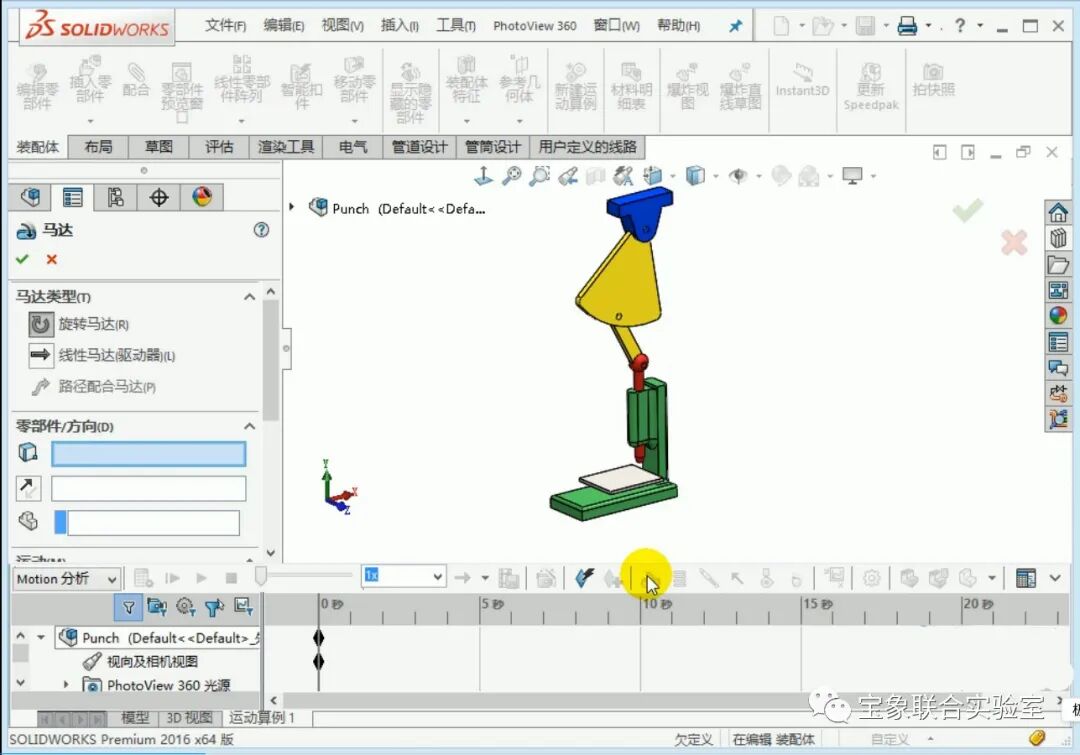Image resolution: width=1080 pixels, height=755 pixels.
Task: Click Play from start button
Action: (x=172, y=578)
